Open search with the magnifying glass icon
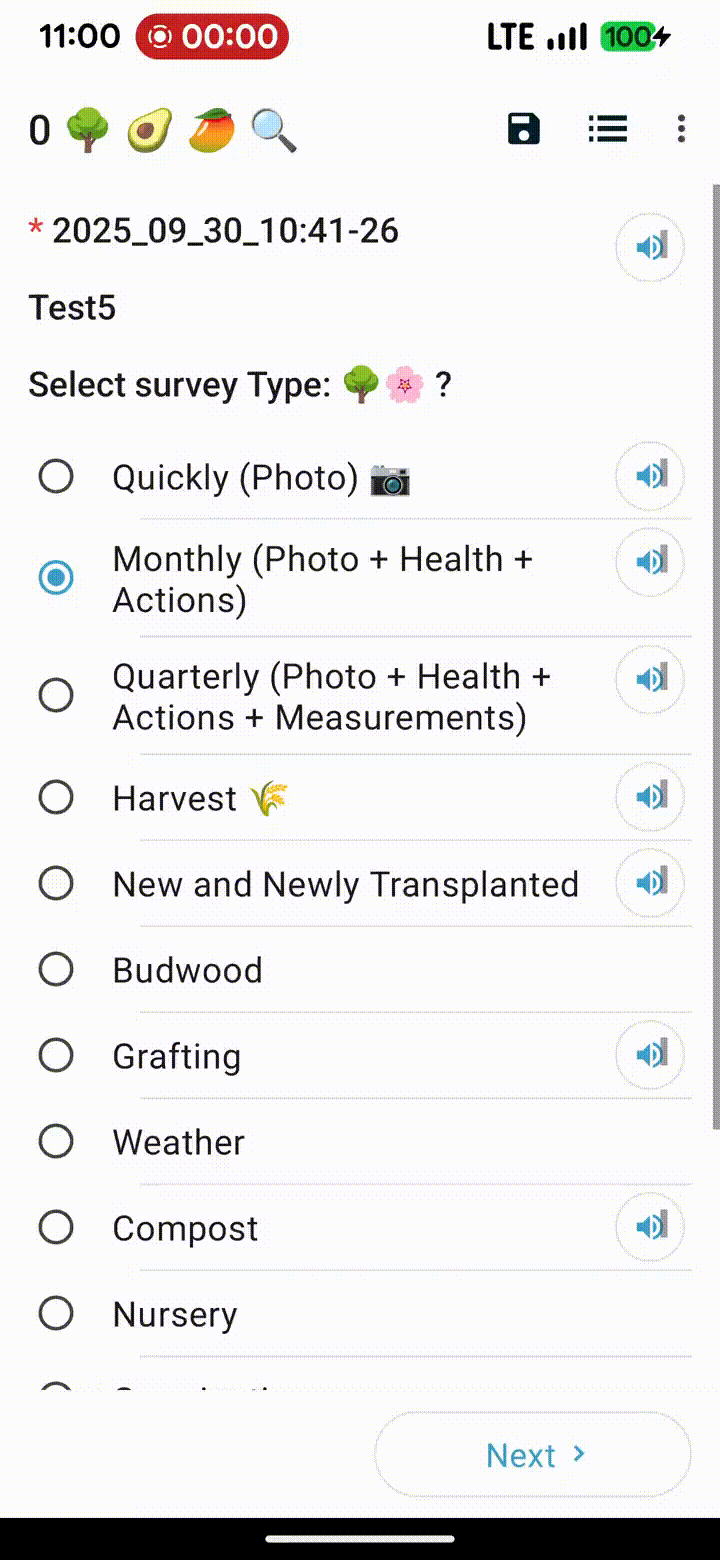Screen dimensions: 720x1560 273,131
